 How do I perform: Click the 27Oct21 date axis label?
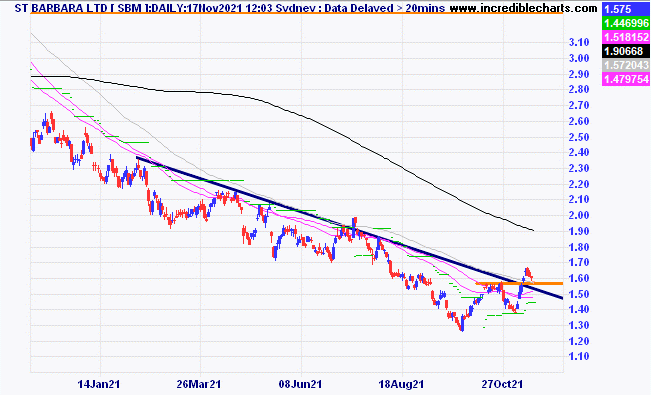pyautogui.click(x=502, y=384)
